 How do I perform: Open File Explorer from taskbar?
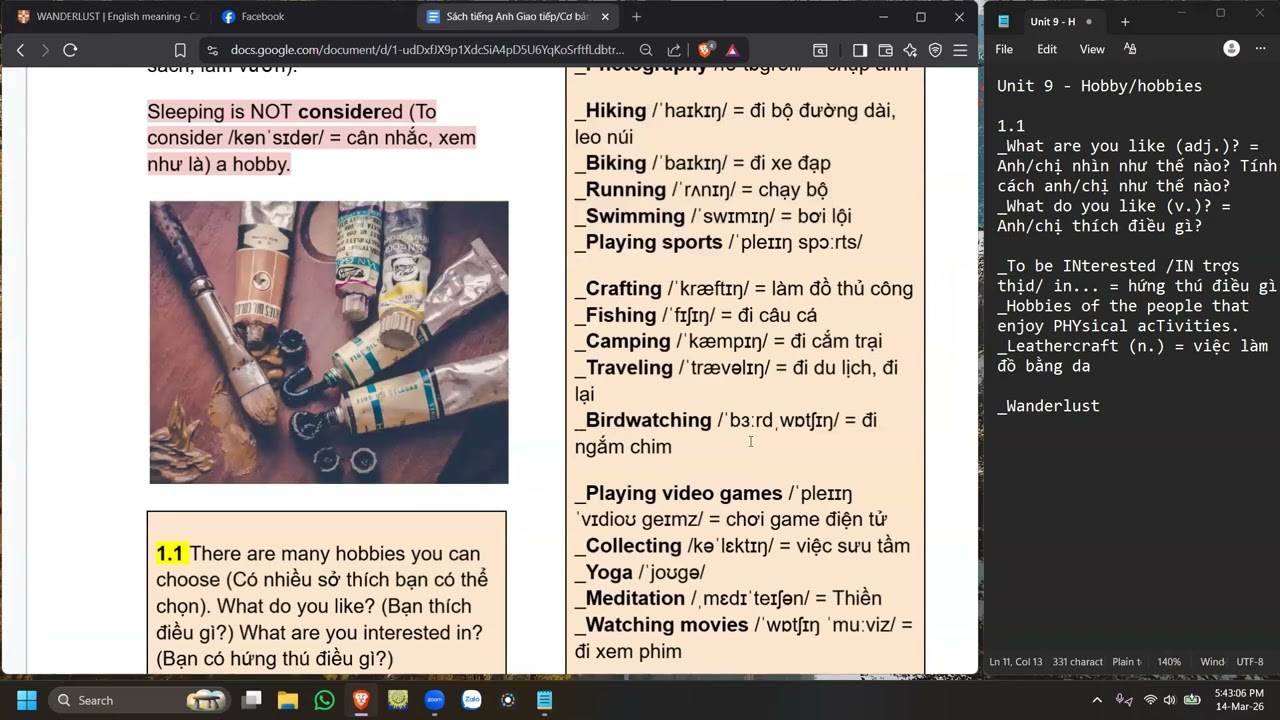(x=288, y=700)
